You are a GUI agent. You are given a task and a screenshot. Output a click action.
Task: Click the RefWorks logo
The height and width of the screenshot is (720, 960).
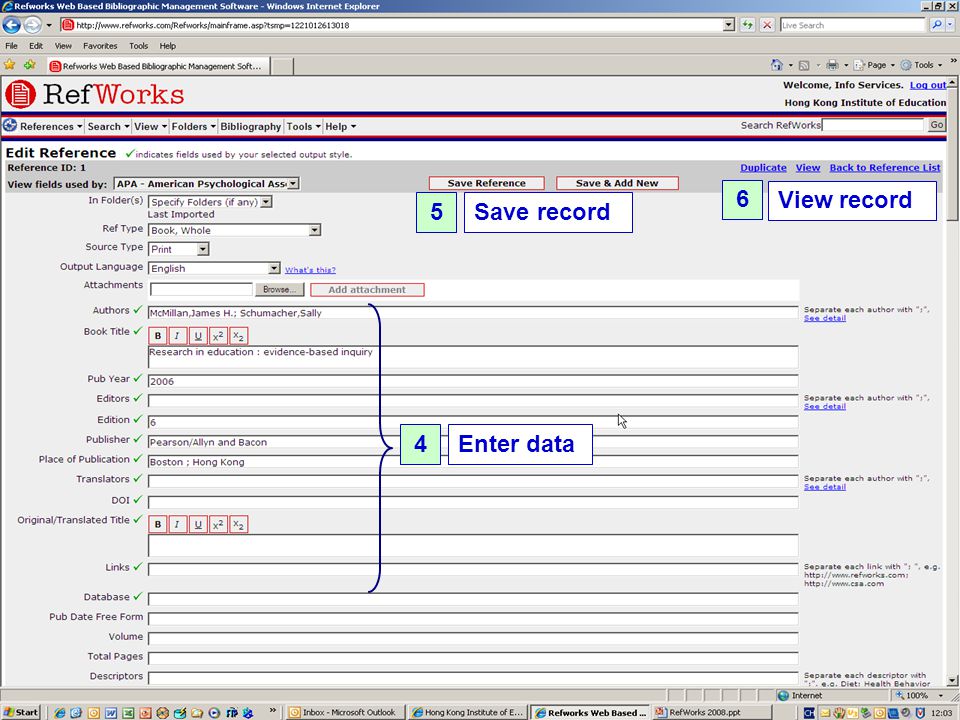tap(95, 94)
